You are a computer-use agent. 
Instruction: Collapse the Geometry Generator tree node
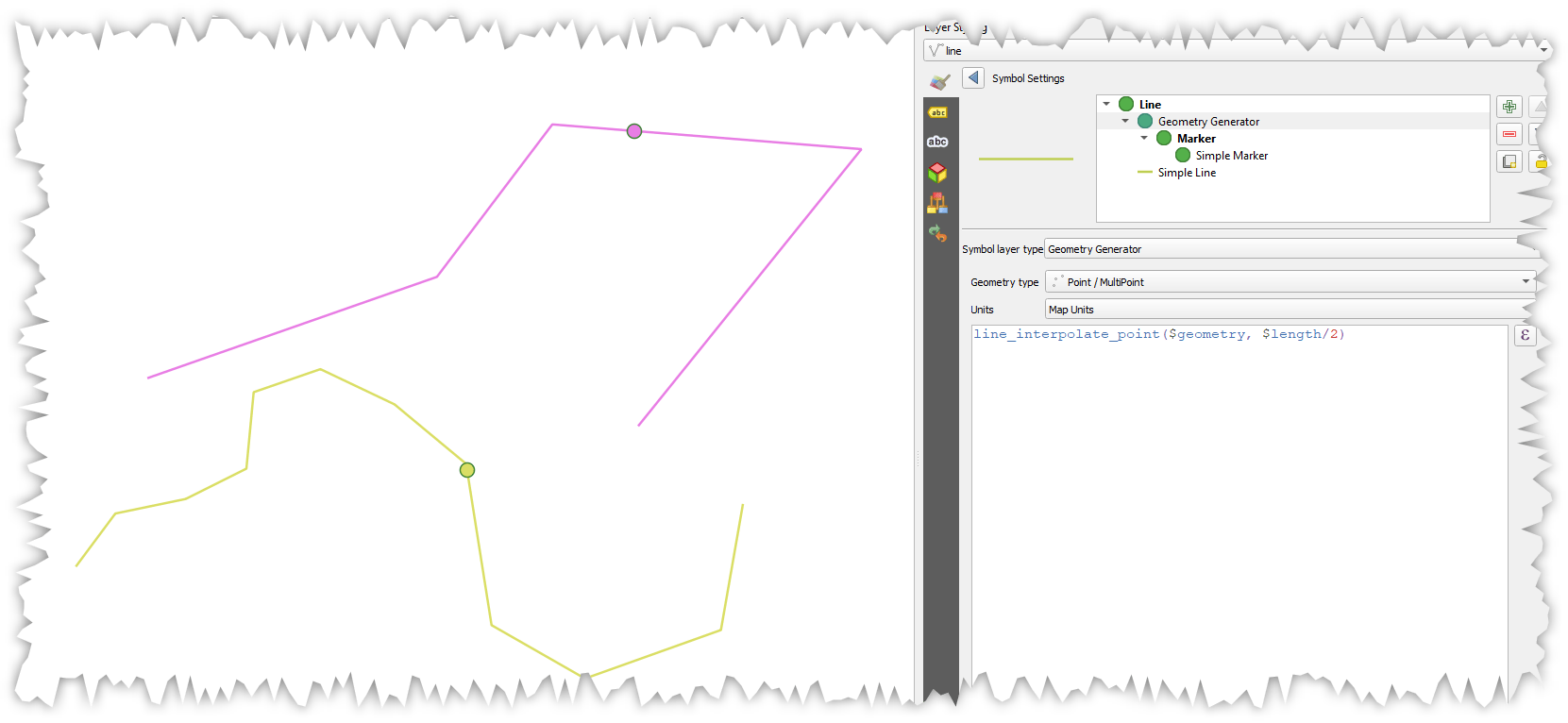(x=1125, y=121)
